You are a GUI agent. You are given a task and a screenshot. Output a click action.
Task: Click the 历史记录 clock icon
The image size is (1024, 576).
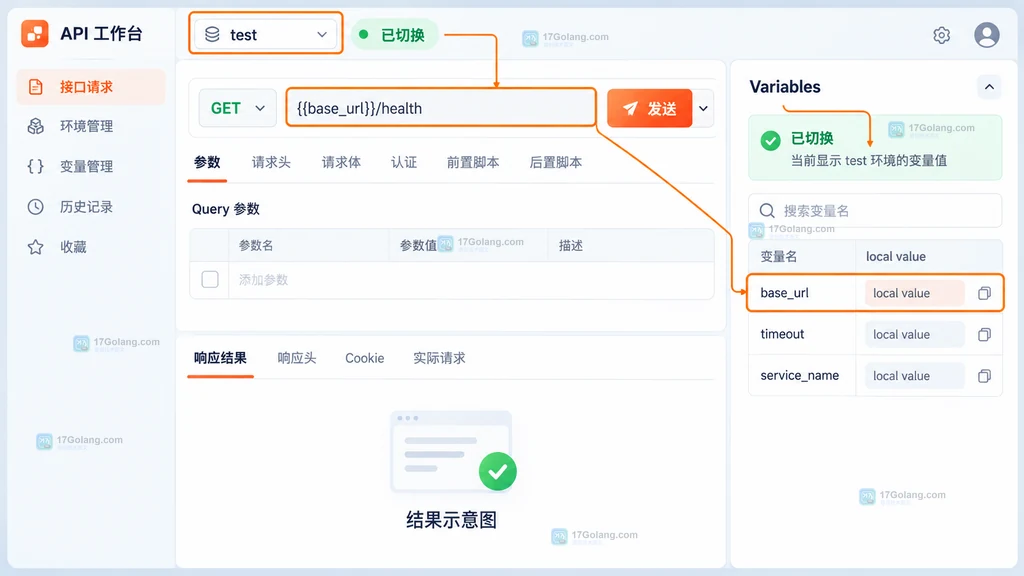click(36, 207)
